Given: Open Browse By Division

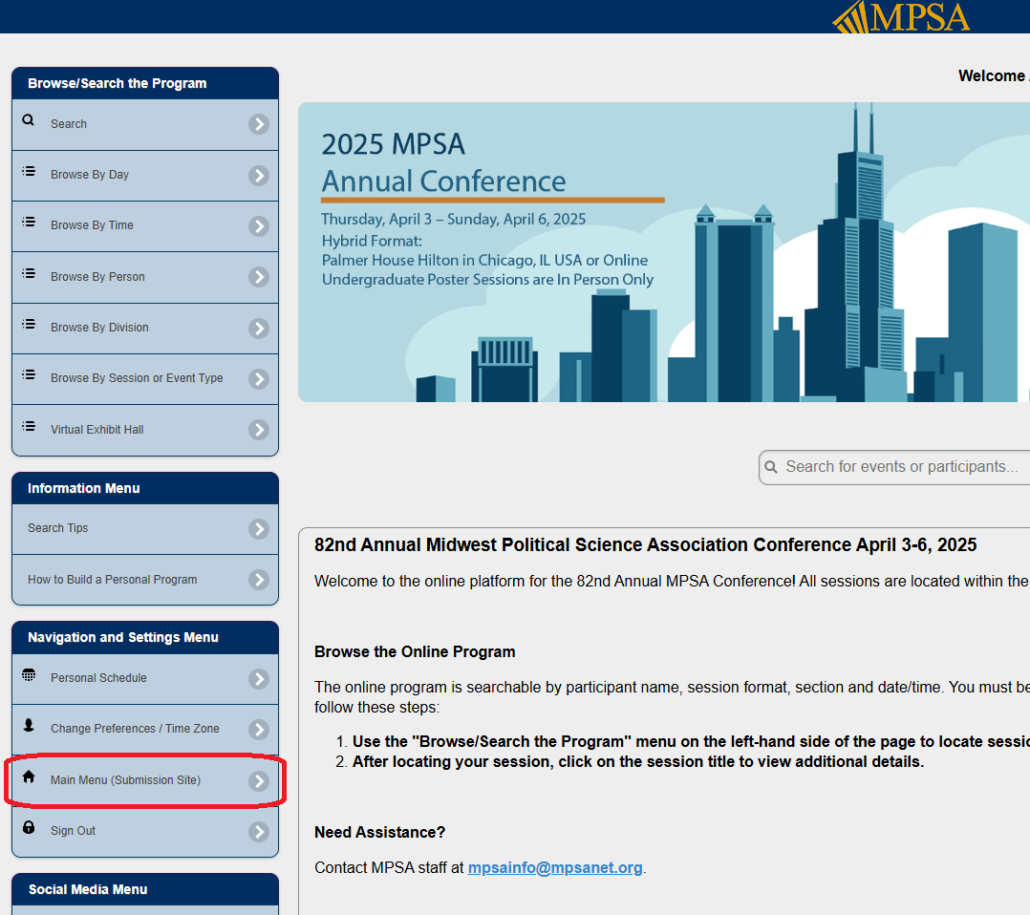Looking at the screenshot, I should [145, 328].
